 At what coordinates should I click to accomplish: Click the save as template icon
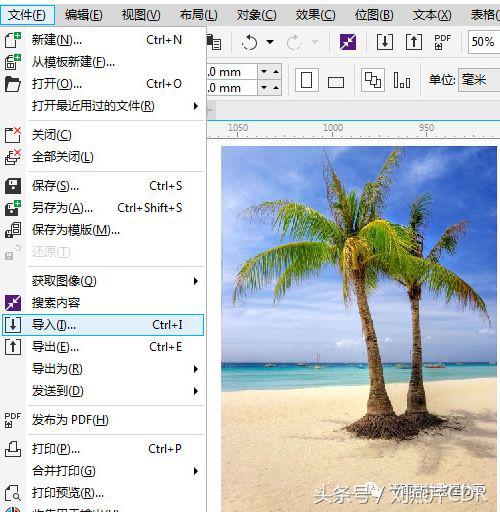13,230
